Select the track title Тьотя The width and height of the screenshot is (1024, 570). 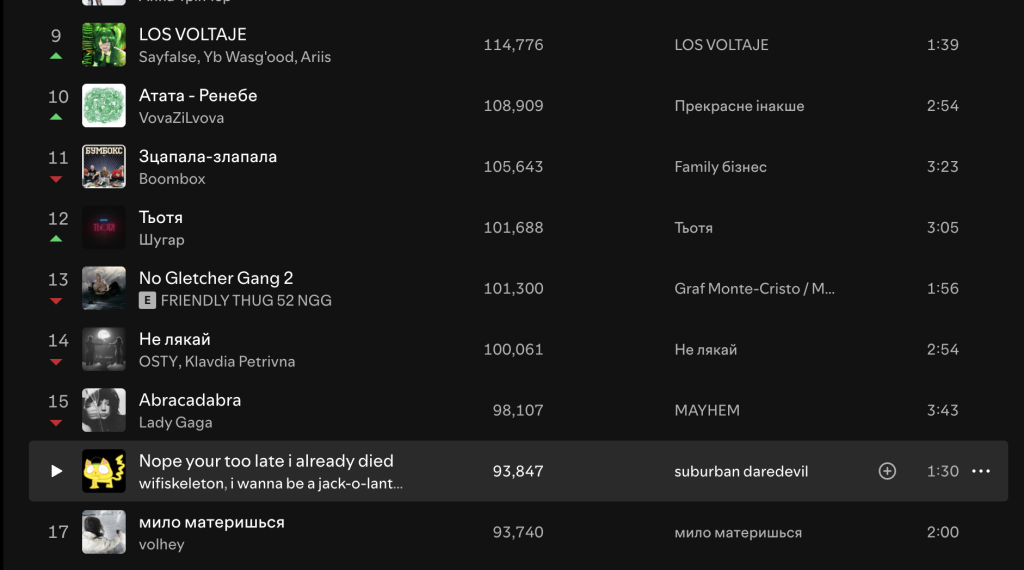click(x=161, y=217)
